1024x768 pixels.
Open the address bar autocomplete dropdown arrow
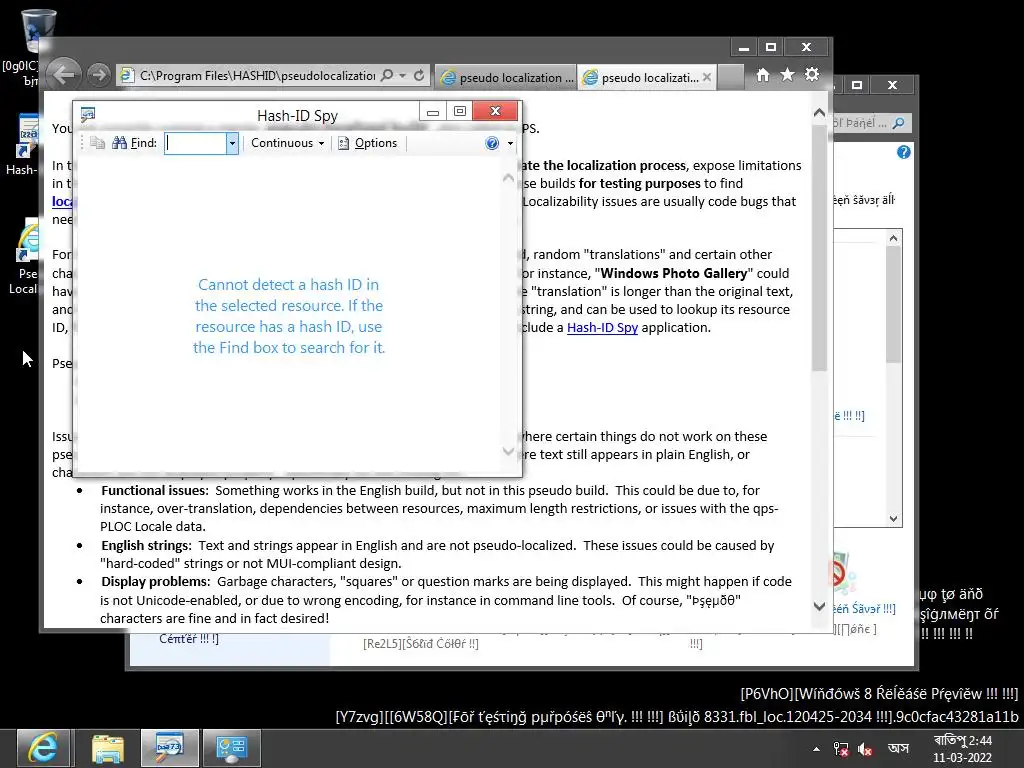(x=403, y=76)
